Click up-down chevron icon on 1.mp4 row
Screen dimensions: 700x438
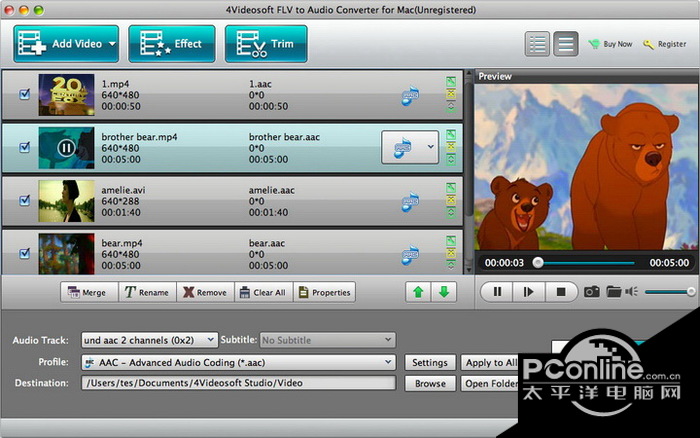pos(451,107)
